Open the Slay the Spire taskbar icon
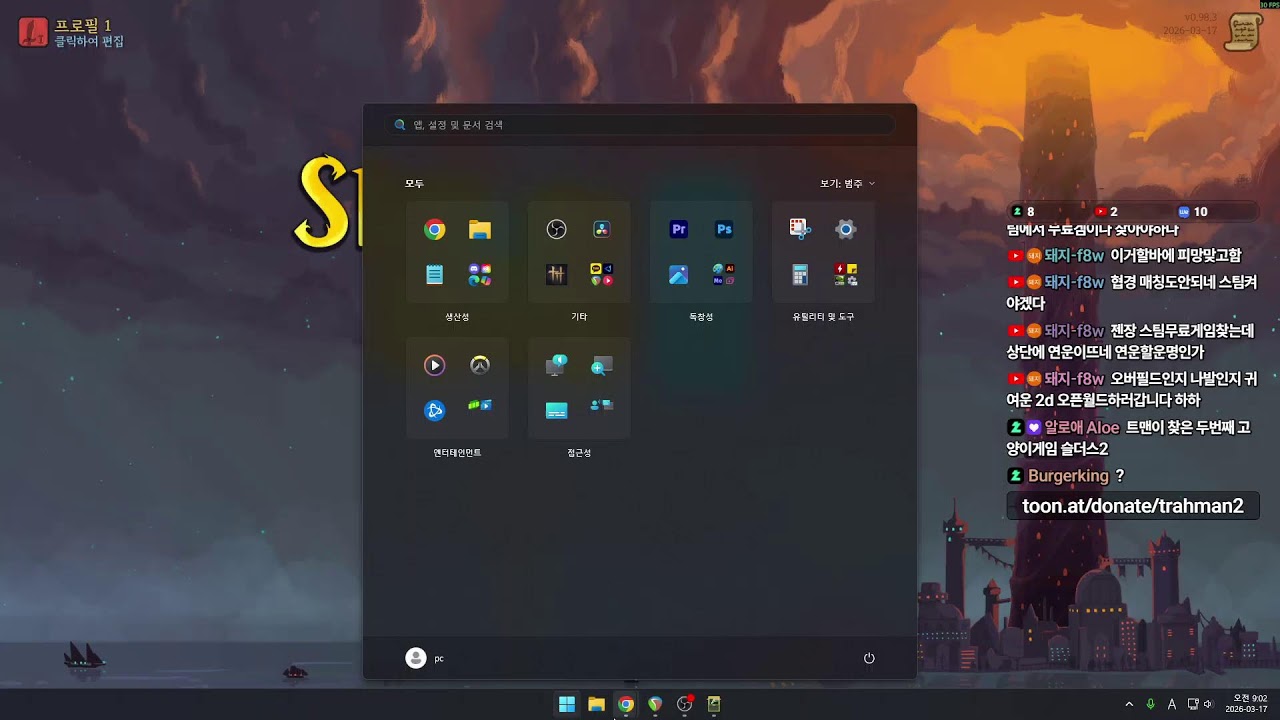This screenshot has width=1280, height=720. click(714, 704)
